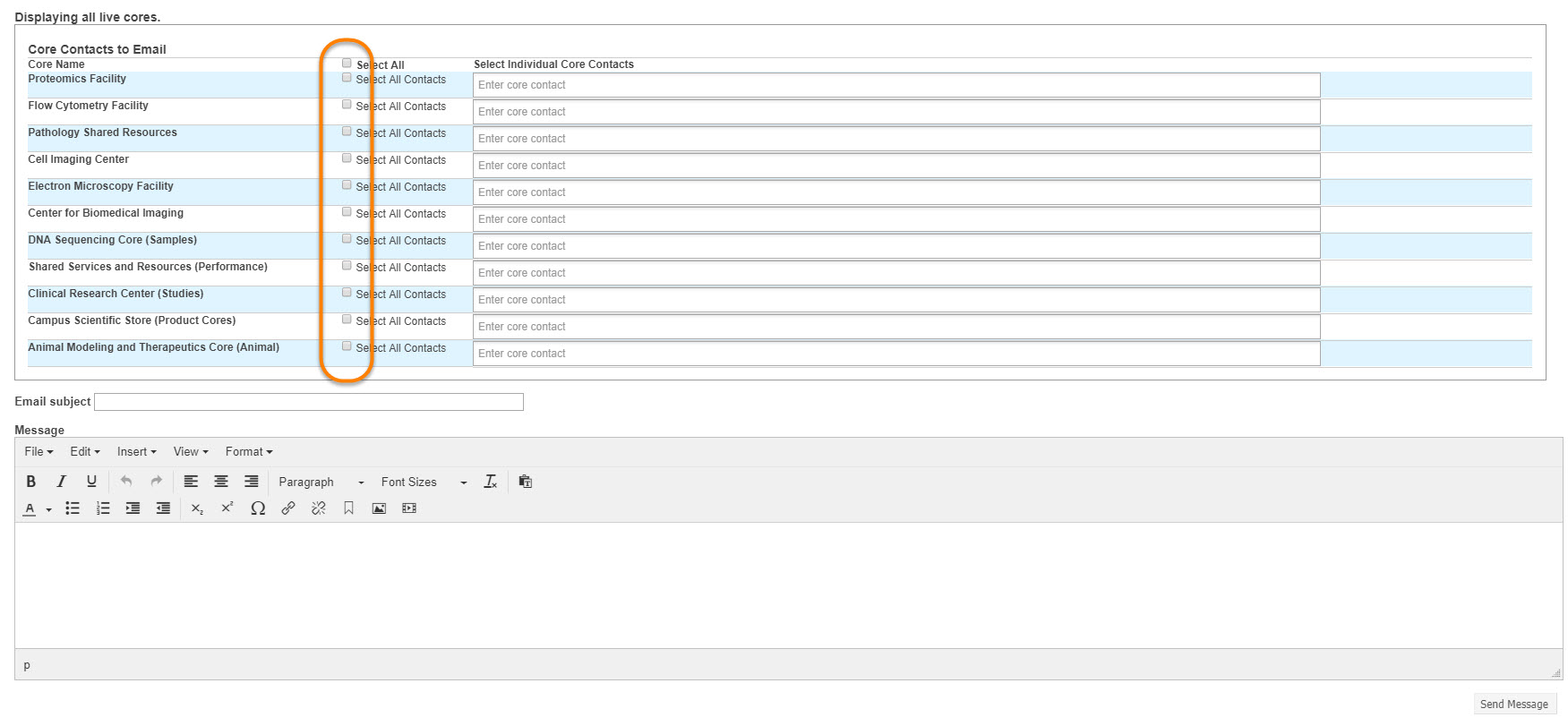Apply the text color swatch button

click(30, 508)
